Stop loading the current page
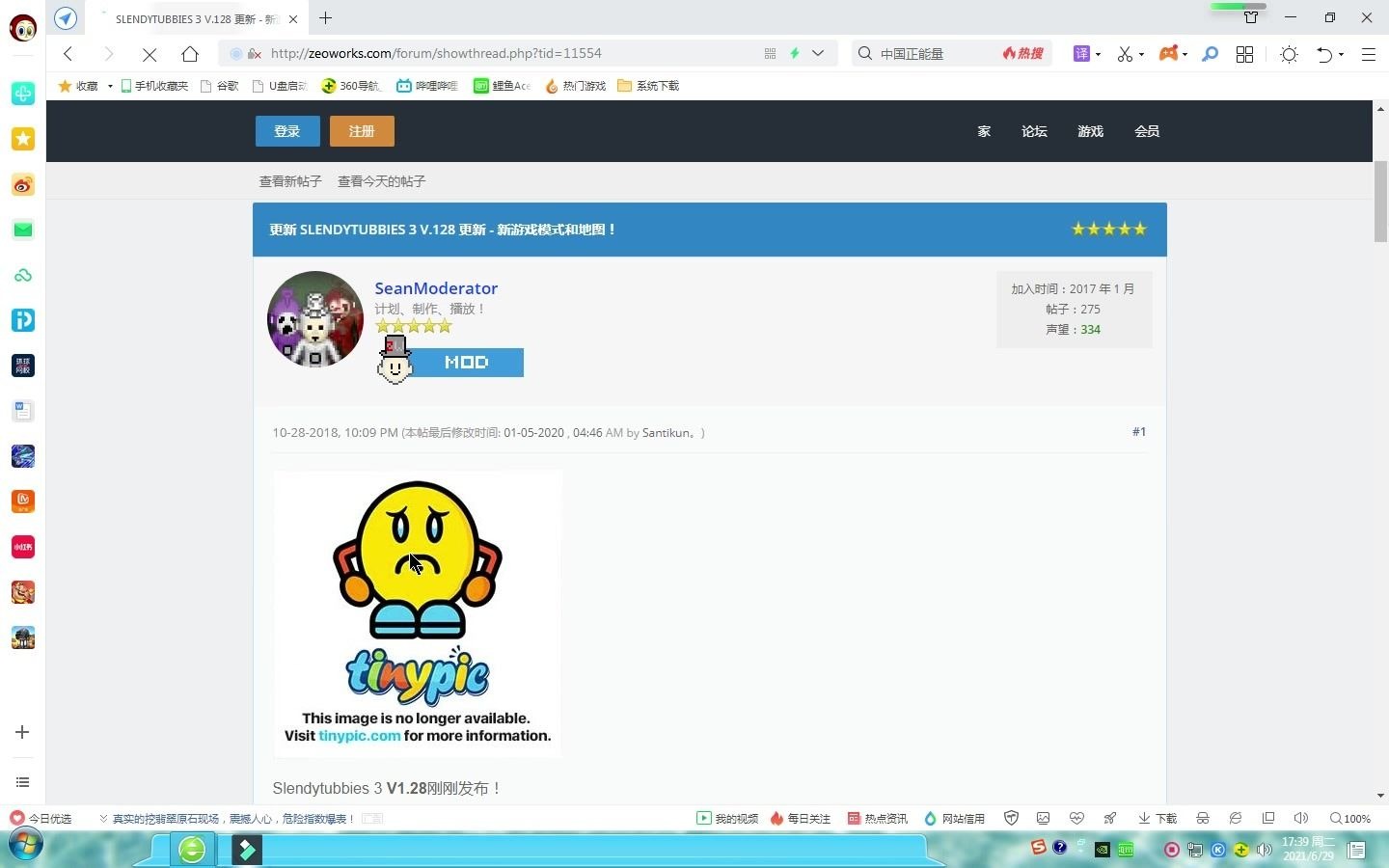Screen dimensions: 1389x868 tap(150, 54)
